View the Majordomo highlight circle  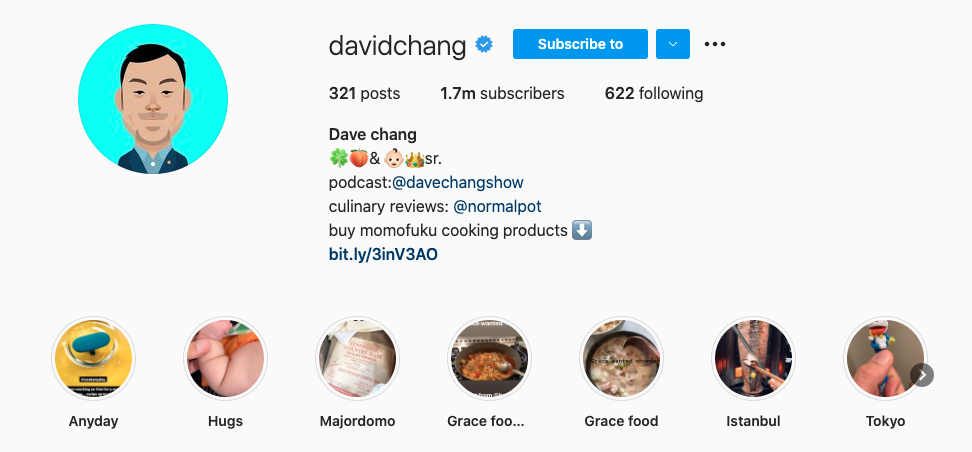(358, 358)
